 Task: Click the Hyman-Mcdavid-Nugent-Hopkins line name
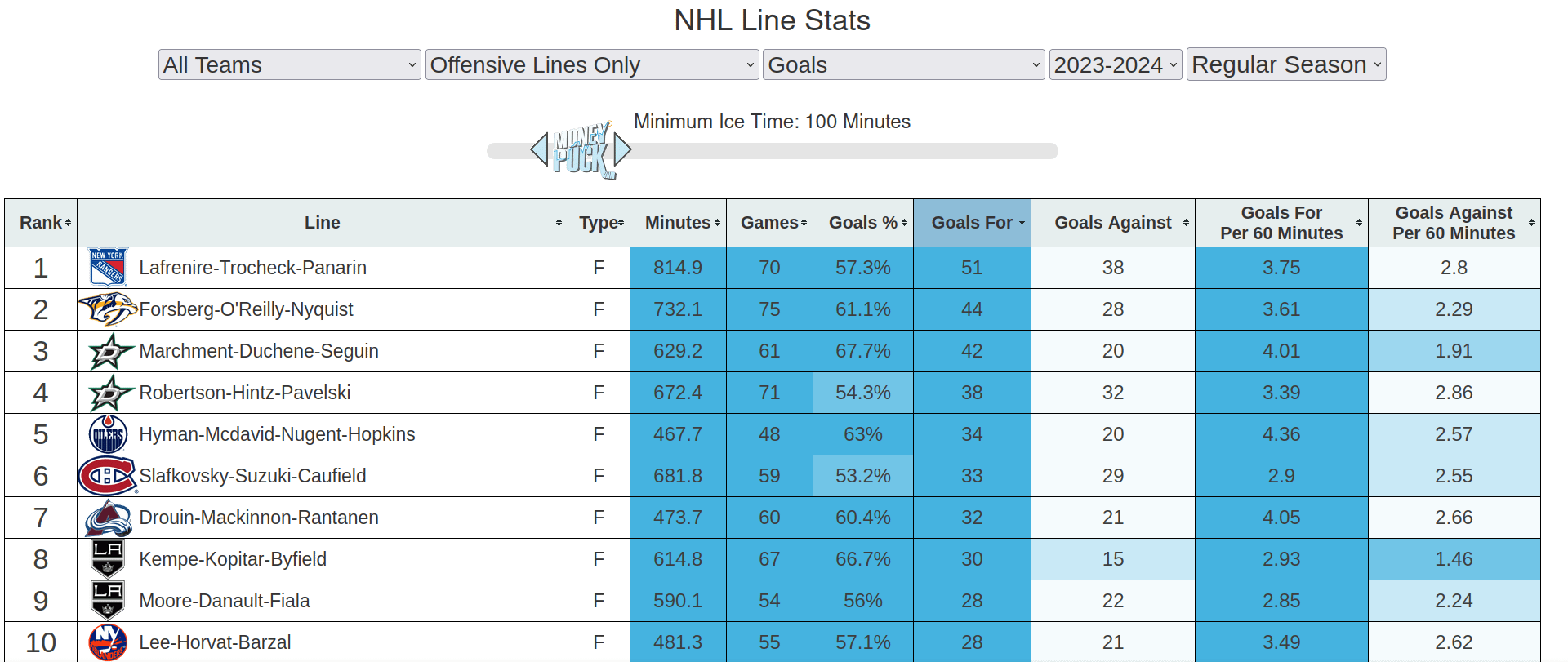[277, 434]
